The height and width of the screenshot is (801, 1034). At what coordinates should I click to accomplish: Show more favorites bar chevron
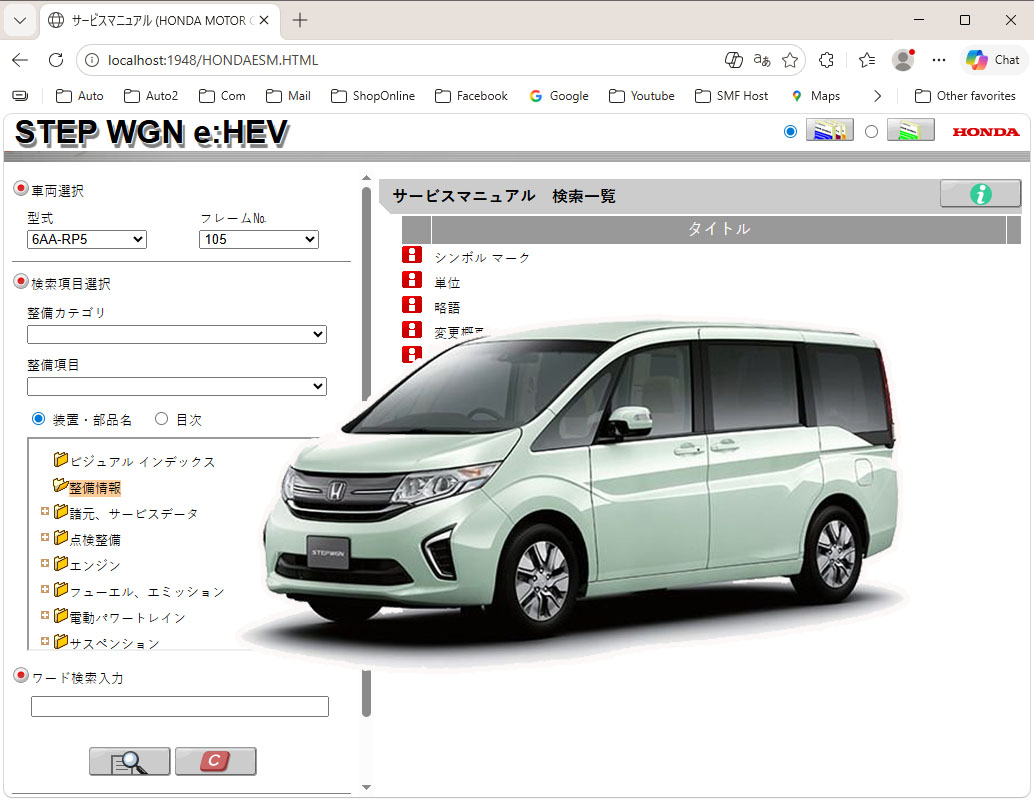point(877,96)
